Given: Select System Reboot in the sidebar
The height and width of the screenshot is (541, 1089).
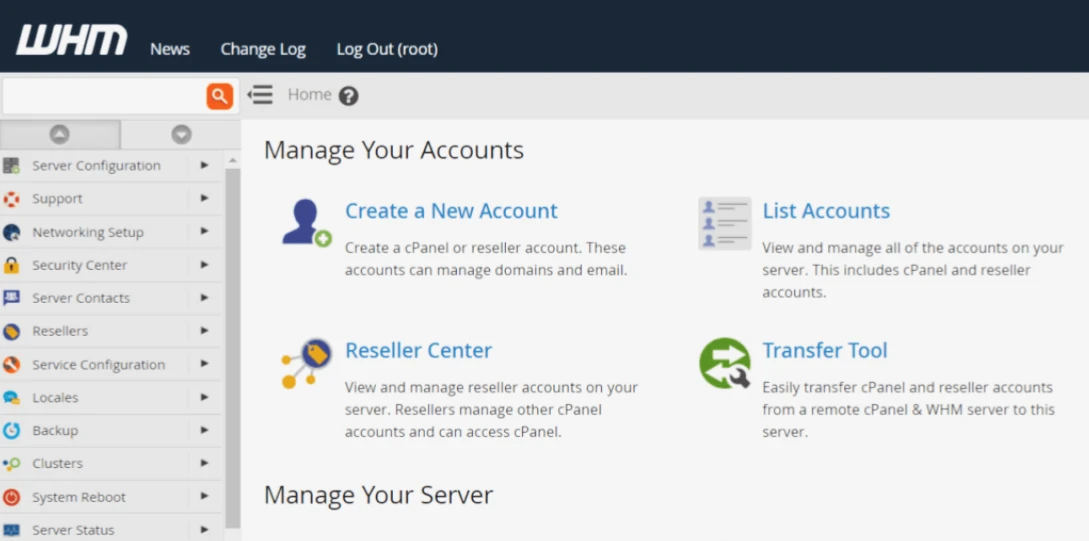Looking at the screenshot, I should click(x=78, y=497).
